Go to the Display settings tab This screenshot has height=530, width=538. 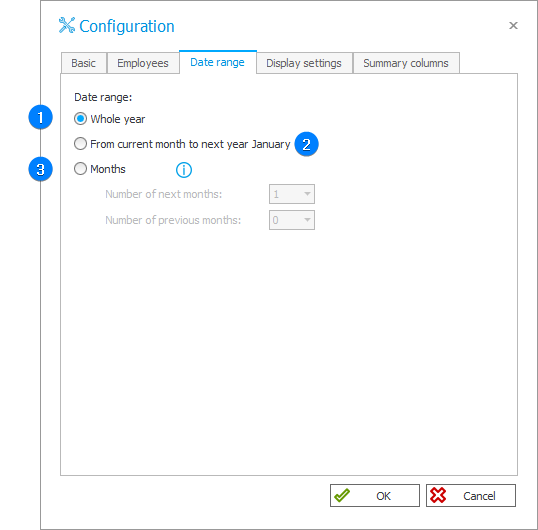click(304, 63)
